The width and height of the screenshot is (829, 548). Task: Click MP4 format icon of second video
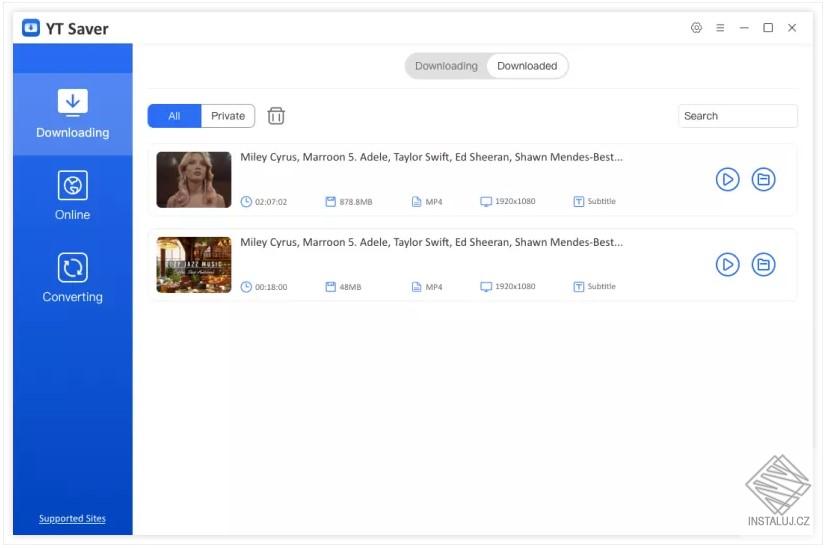tap(417, 286)
